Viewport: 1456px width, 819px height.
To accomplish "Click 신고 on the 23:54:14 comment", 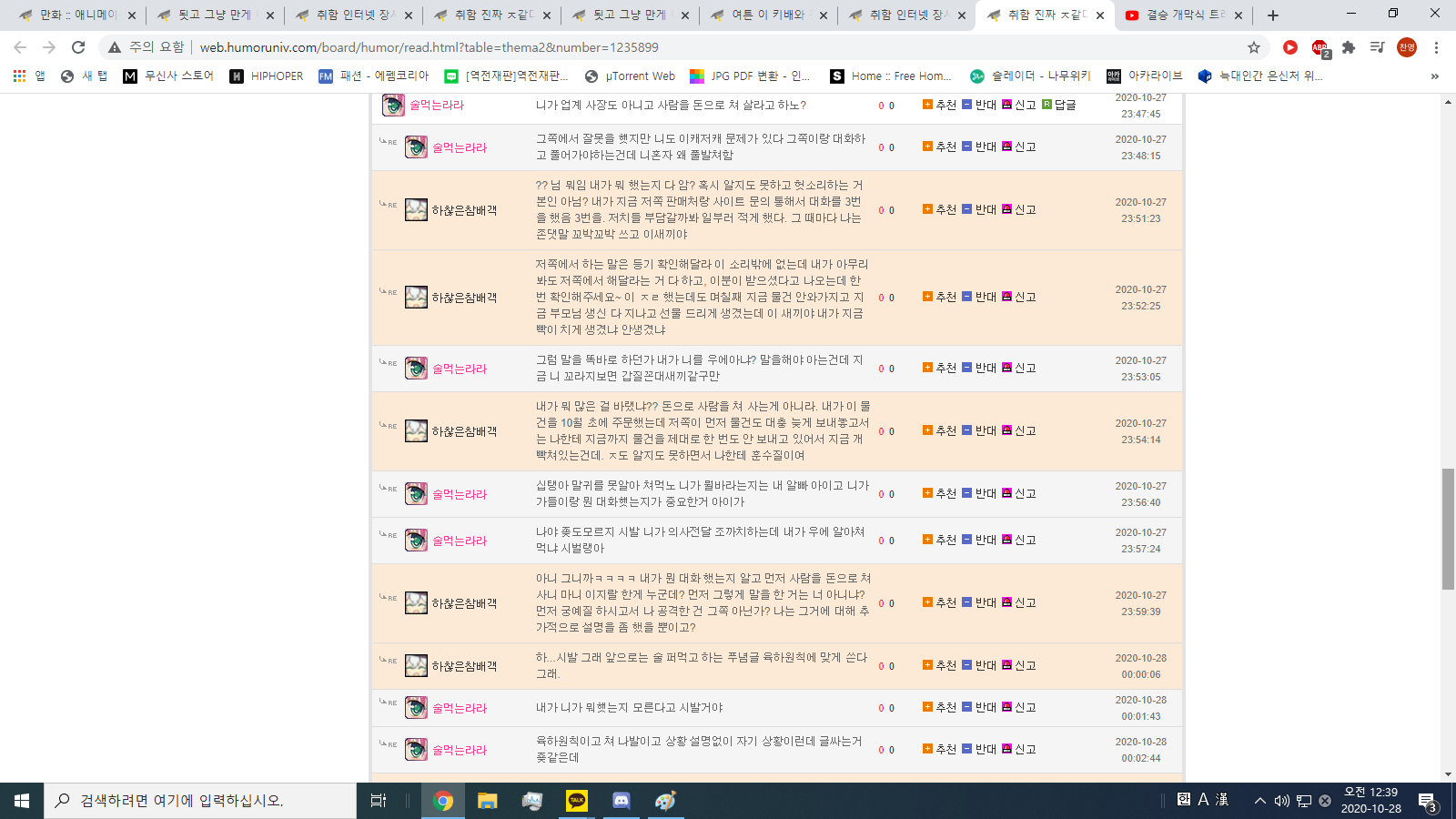I will 1019,430.
